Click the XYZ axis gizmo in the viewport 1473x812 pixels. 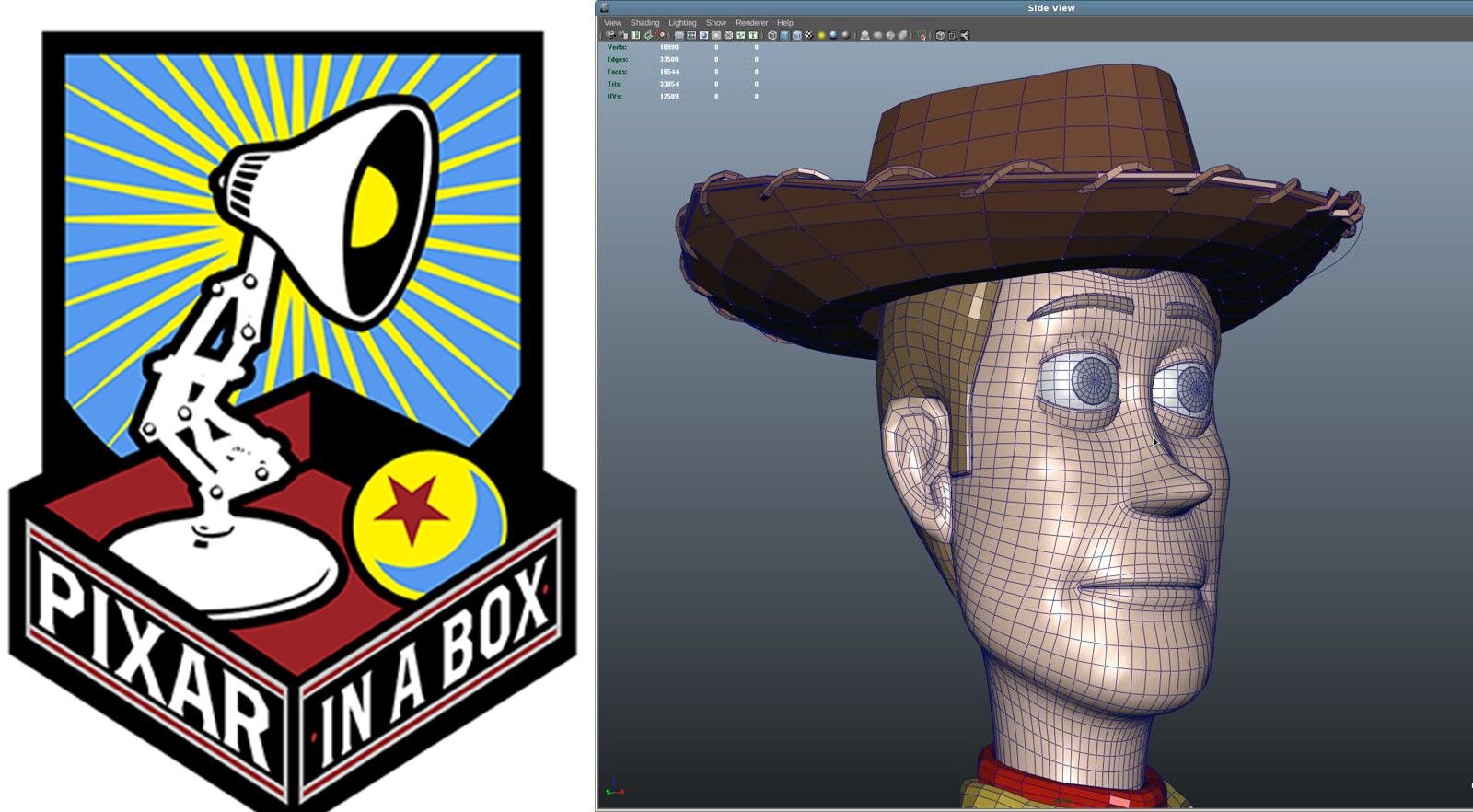point(614,789)
